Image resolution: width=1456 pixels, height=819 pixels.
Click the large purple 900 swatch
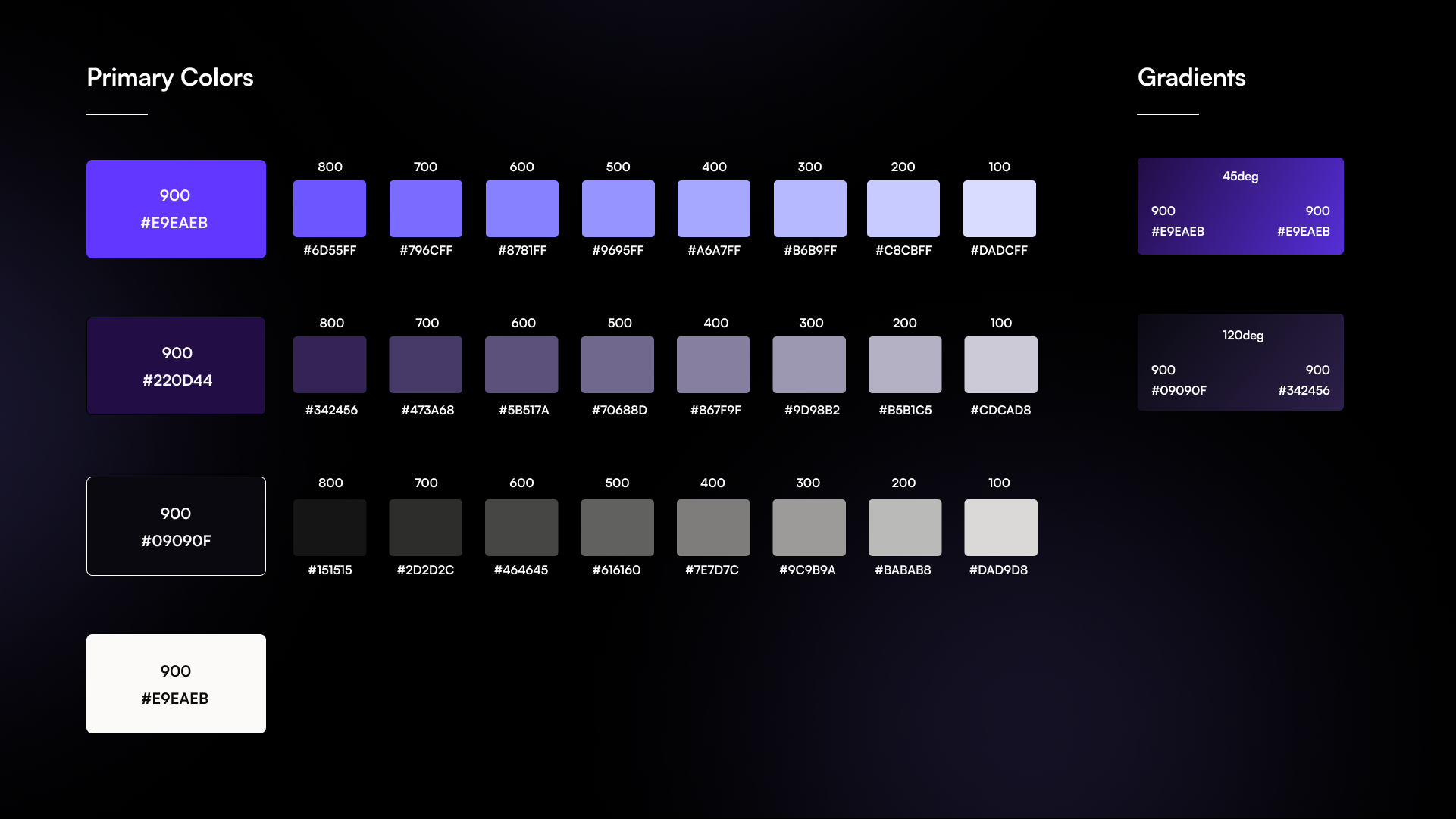(x=176, y=208)
